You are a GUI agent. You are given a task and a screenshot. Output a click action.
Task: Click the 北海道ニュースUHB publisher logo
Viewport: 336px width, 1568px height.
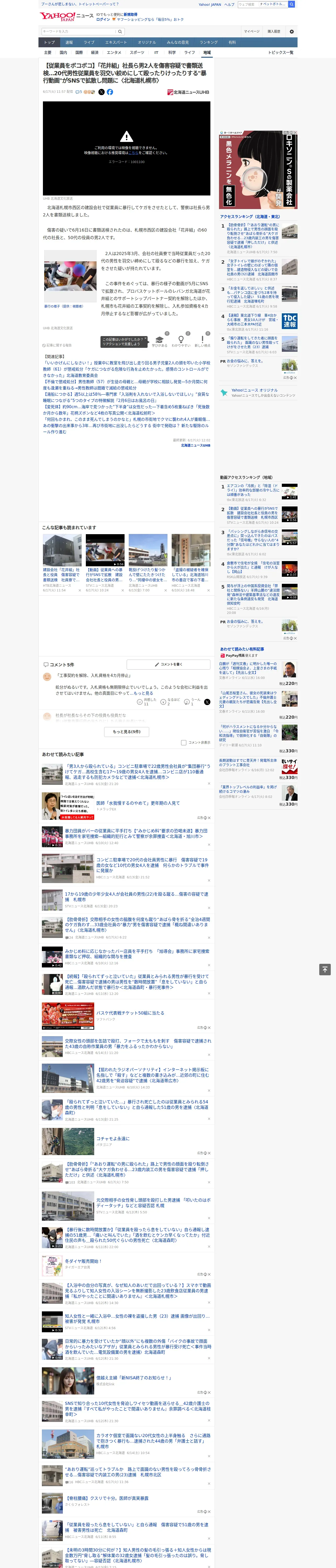pos(188,93)
